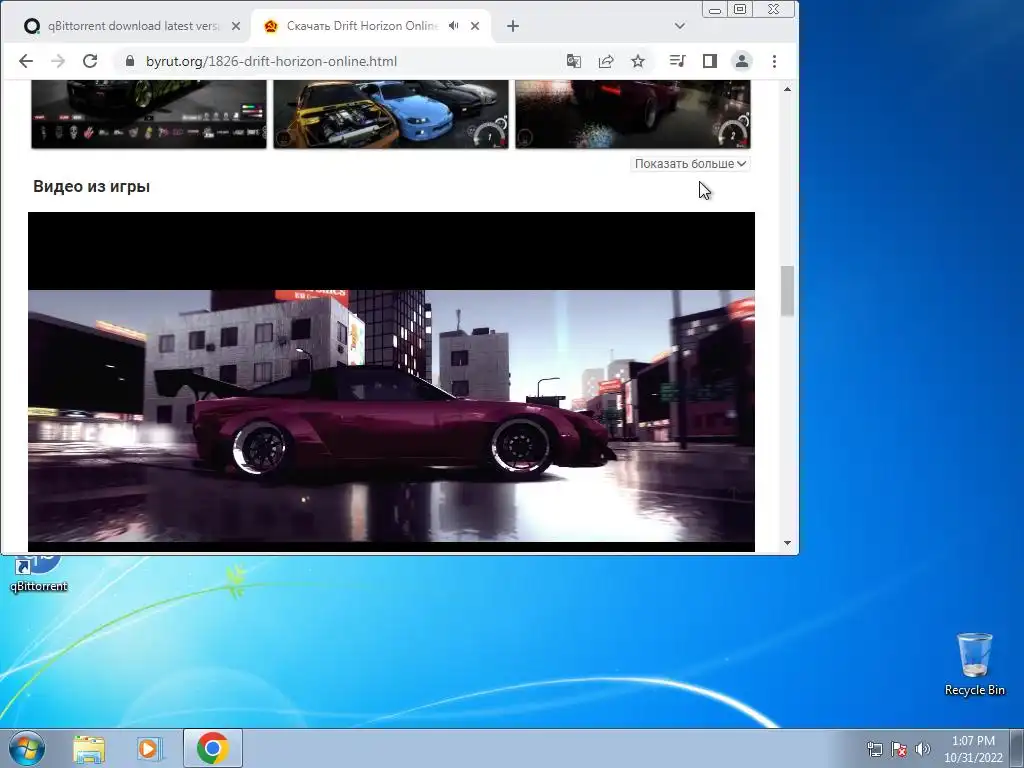The height and width of the screenshot is (768, 1024).
Task: Open Action Center flag icon
Action: [899, 749]
